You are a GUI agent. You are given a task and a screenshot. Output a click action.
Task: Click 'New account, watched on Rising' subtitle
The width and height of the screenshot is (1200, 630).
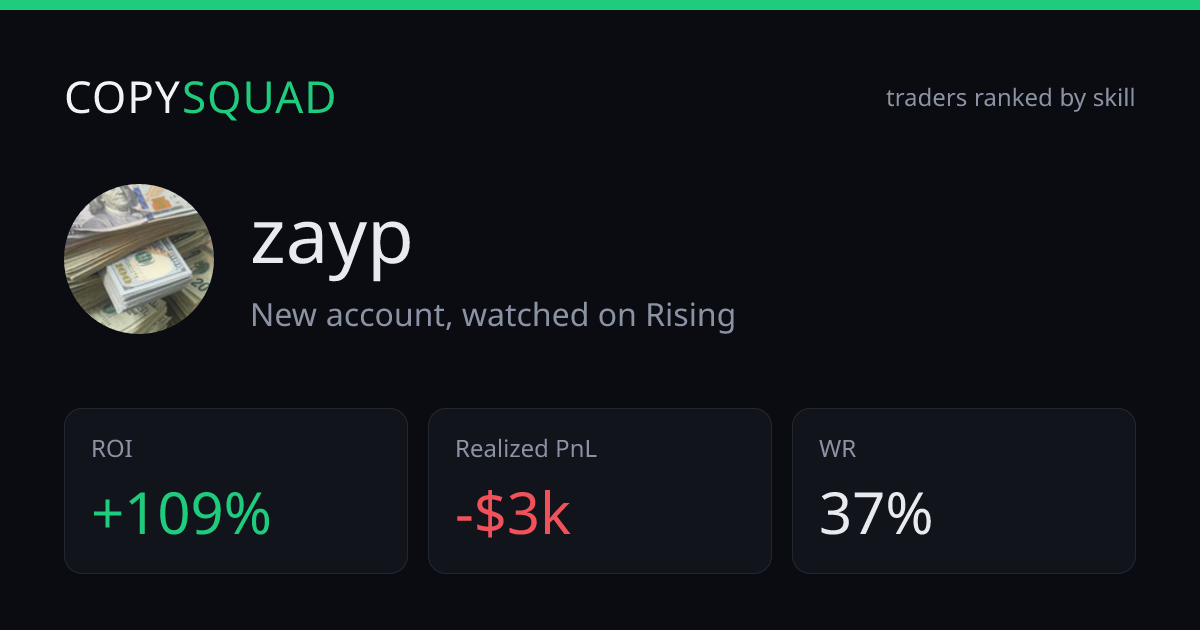click(493, 316)
